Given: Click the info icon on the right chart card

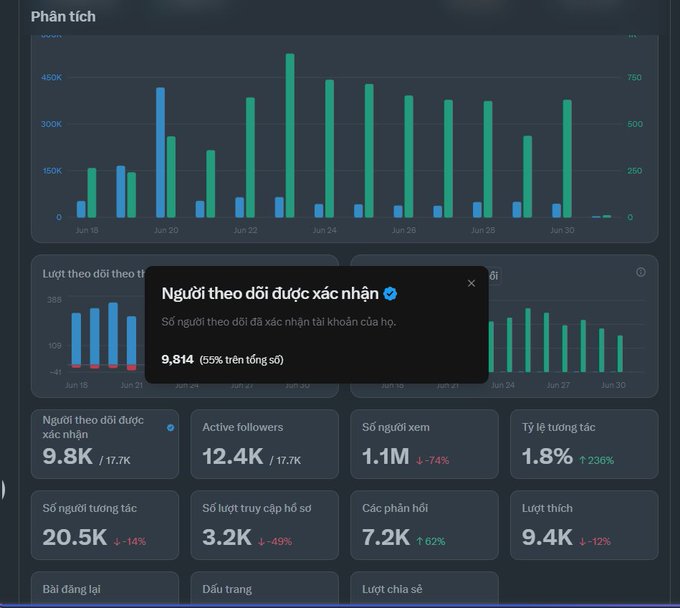Looking at the screenshot, I should pos(641,272).
